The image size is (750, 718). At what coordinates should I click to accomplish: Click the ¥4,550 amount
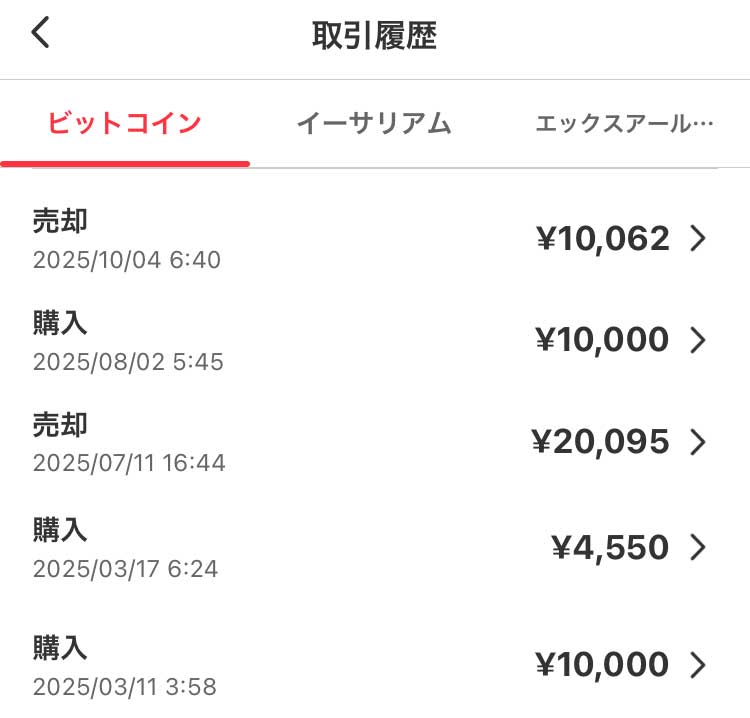coord(610,547)
